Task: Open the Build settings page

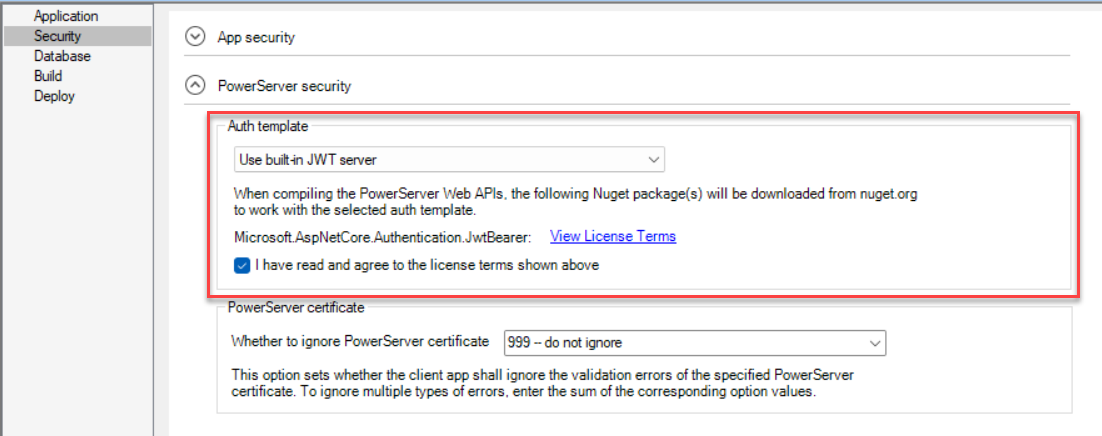Action: (x=48, y=76)
